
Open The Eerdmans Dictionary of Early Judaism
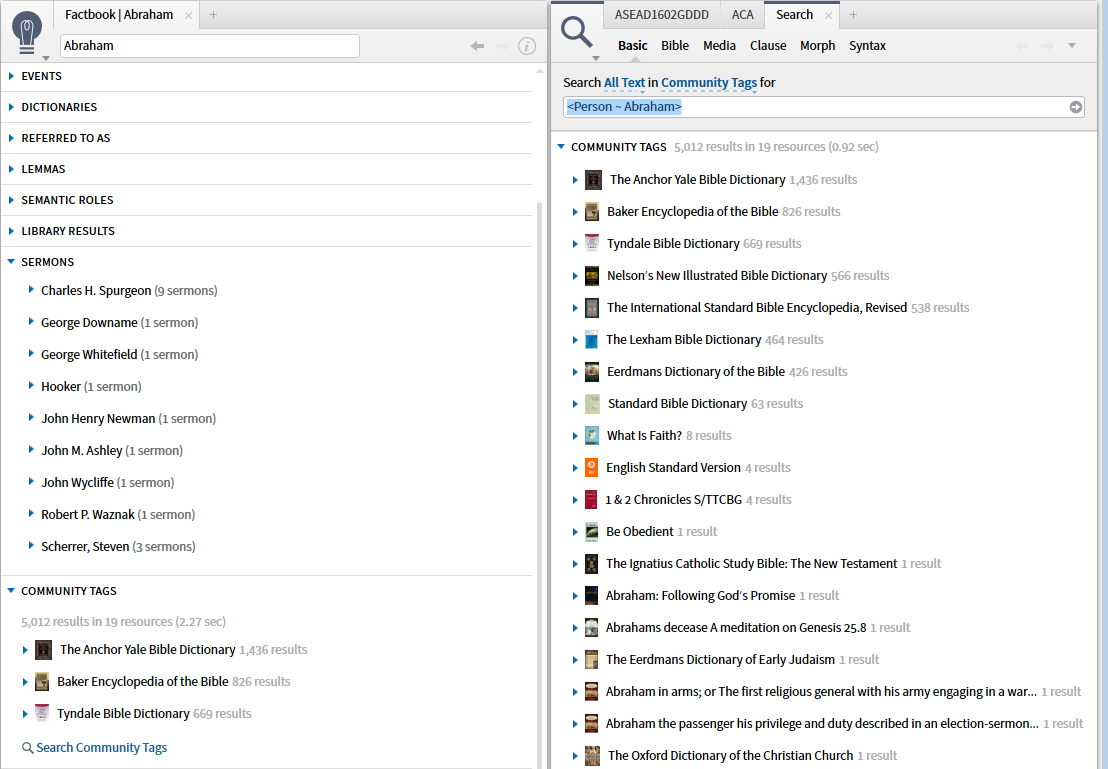720,660
